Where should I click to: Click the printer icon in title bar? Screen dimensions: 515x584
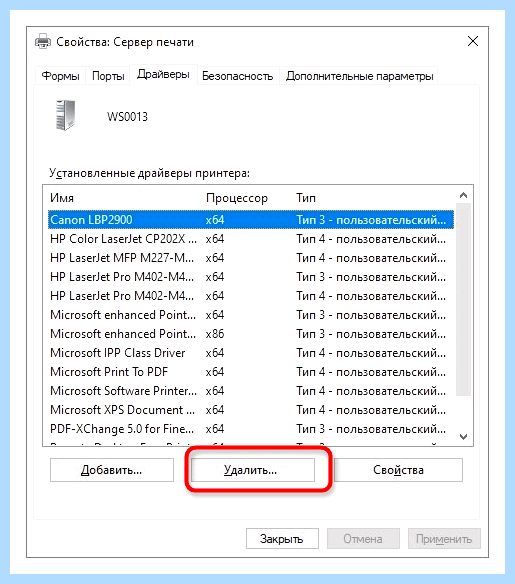click(43, 41)
